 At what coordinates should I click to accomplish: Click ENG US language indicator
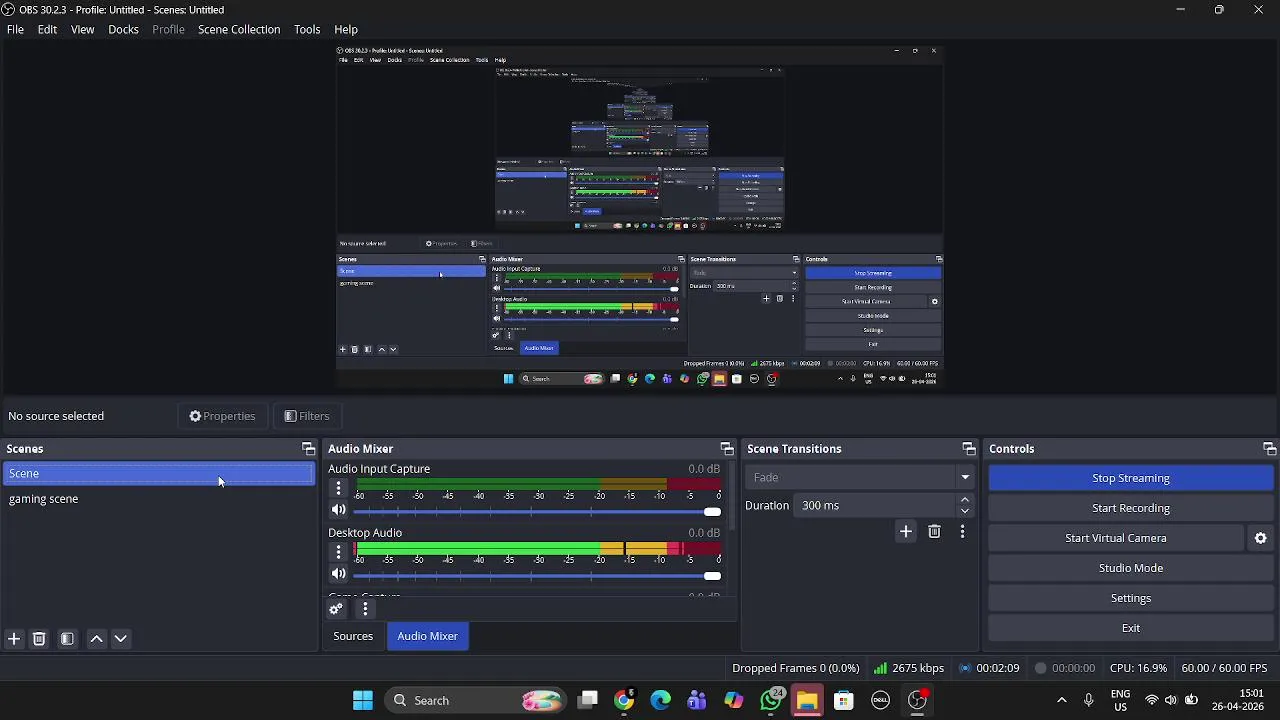coord(1120,700)
